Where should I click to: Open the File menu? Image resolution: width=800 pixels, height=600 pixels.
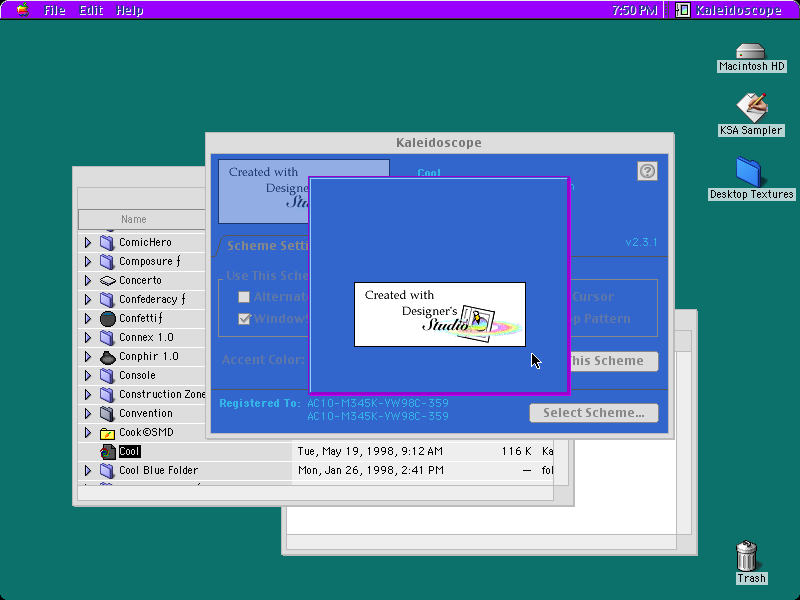click(55, 10)
